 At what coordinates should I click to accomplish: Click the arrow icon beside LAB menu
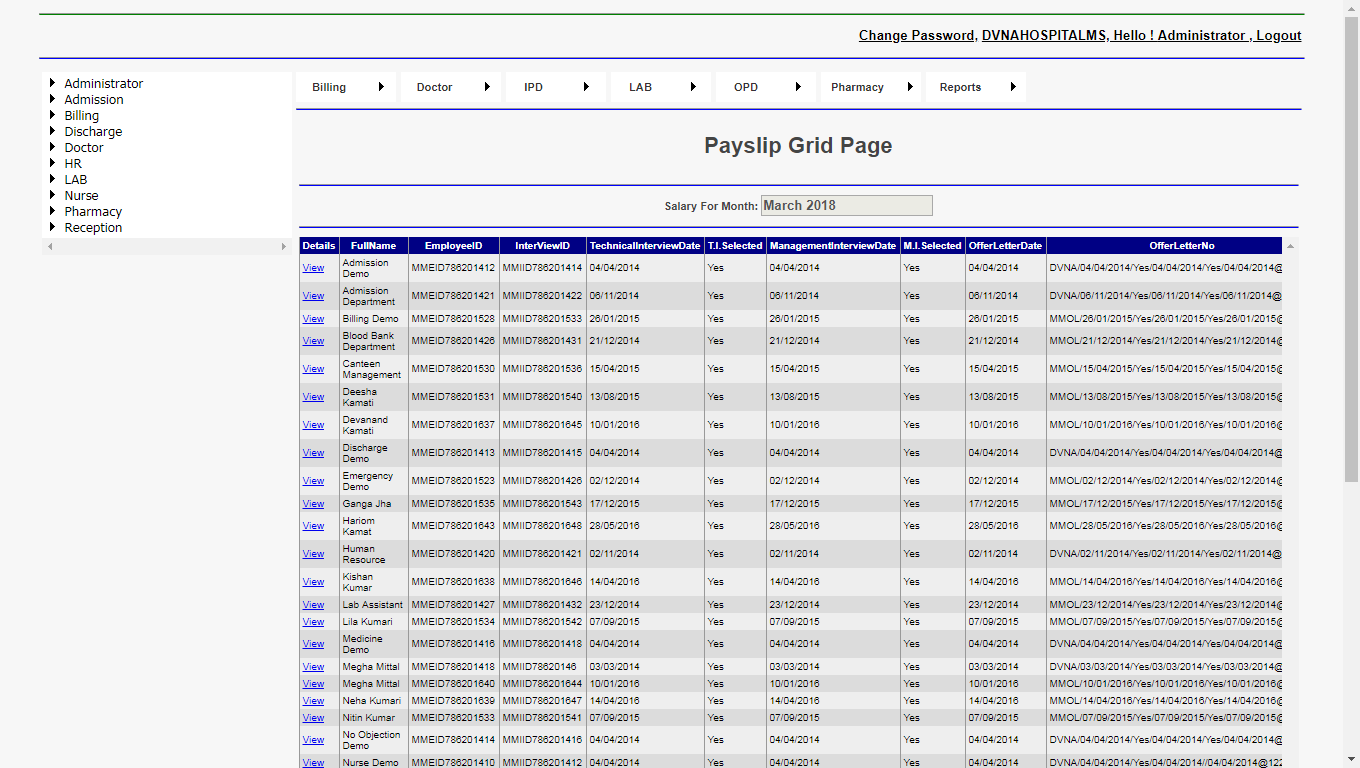(692, 87)
